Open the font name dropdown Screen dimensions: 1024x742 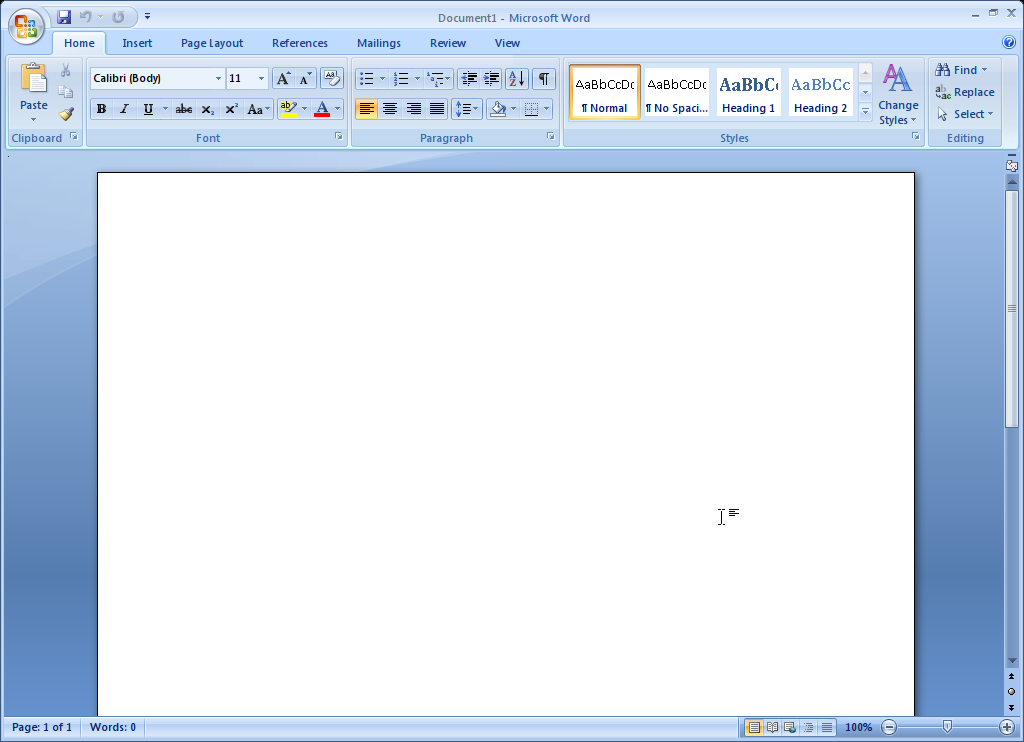pyautogui.click(x=218, y=78)
